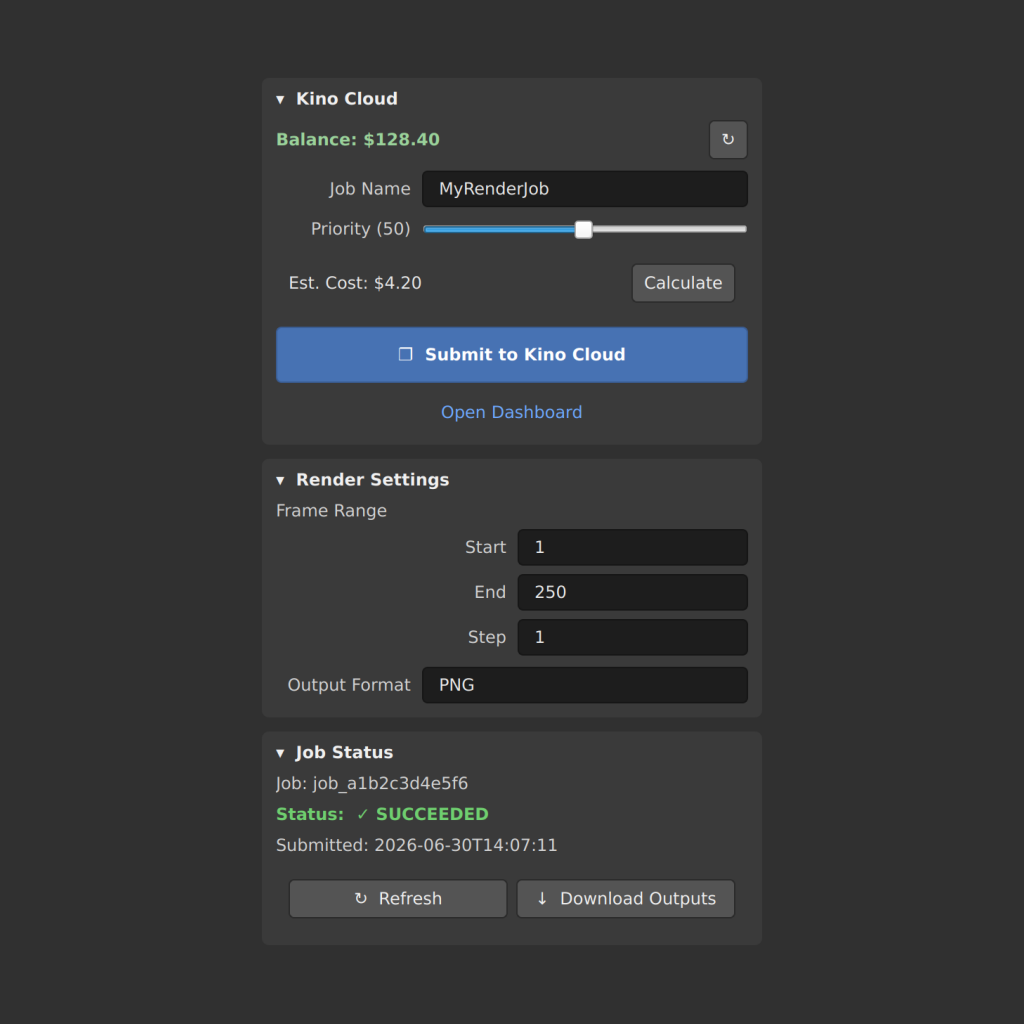Click the Submitted 2026-06-30T14:07:11 timestamp
The image size is (1024, 1024).
tap(416, 845)
